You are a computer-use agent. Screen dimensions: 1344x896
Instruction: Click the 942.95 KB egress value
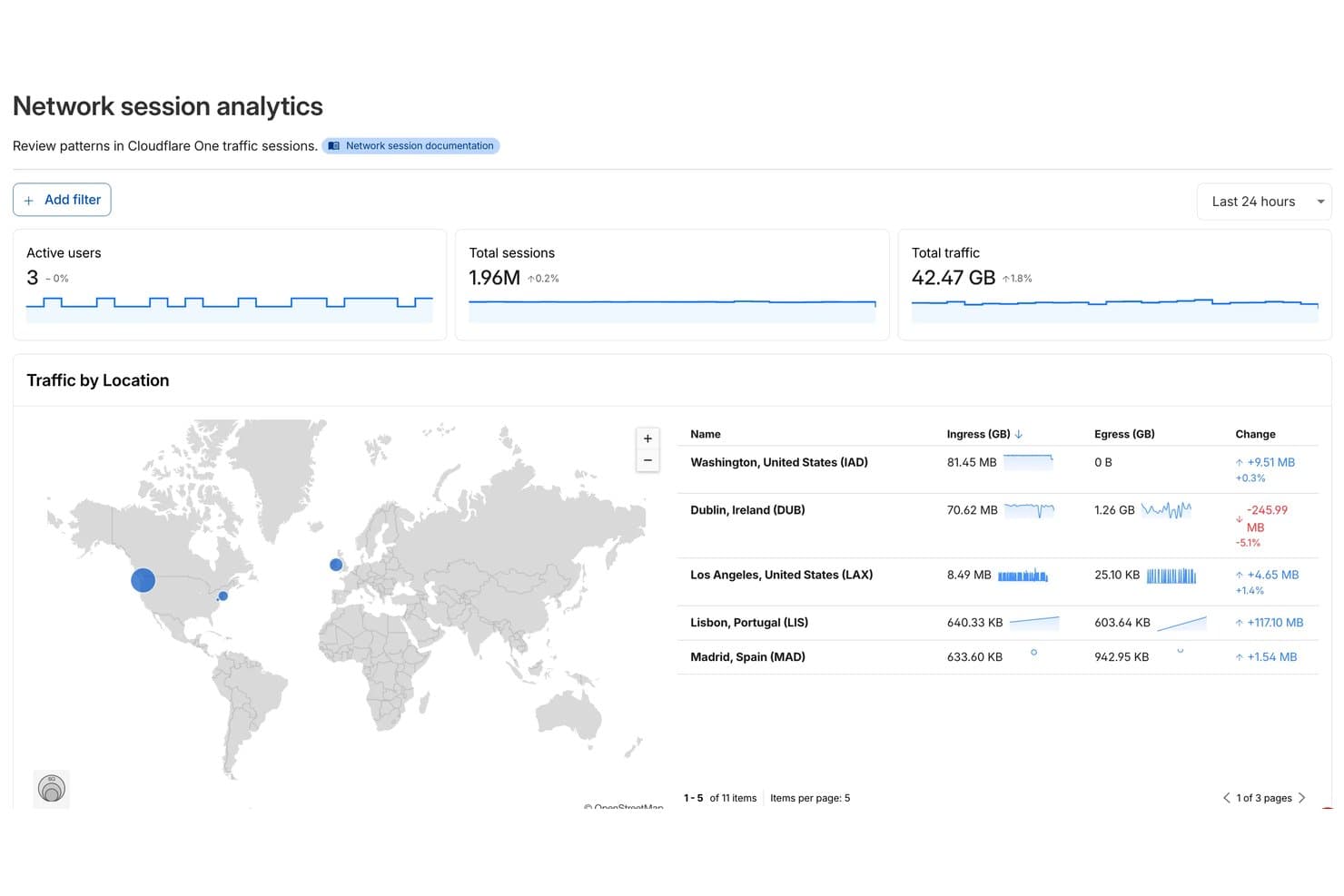[1122, 657]
